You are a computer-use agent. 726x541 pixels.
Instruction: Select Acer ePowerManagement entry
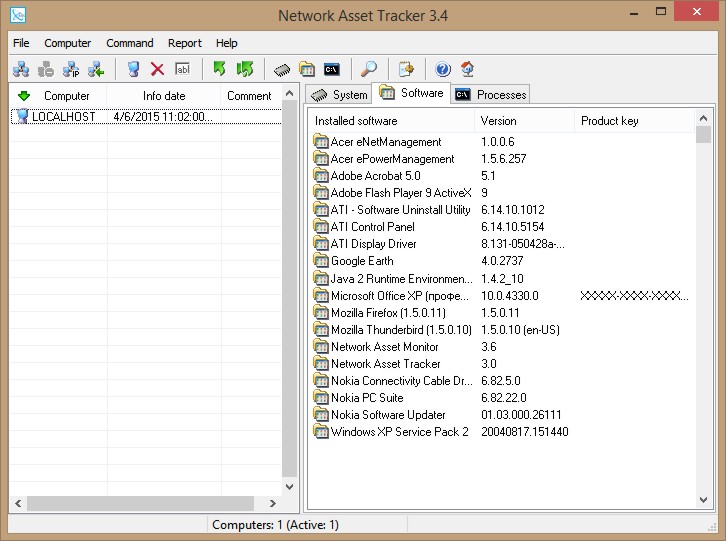click(x=393, y=159)
